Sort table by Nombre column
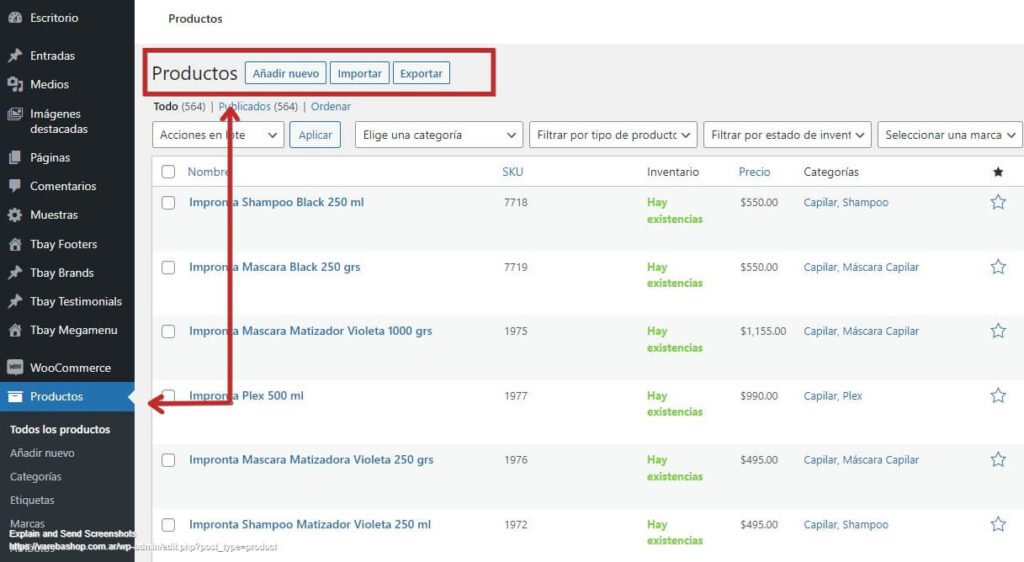Screen dimensions: 1024x562 coord(208,172)
